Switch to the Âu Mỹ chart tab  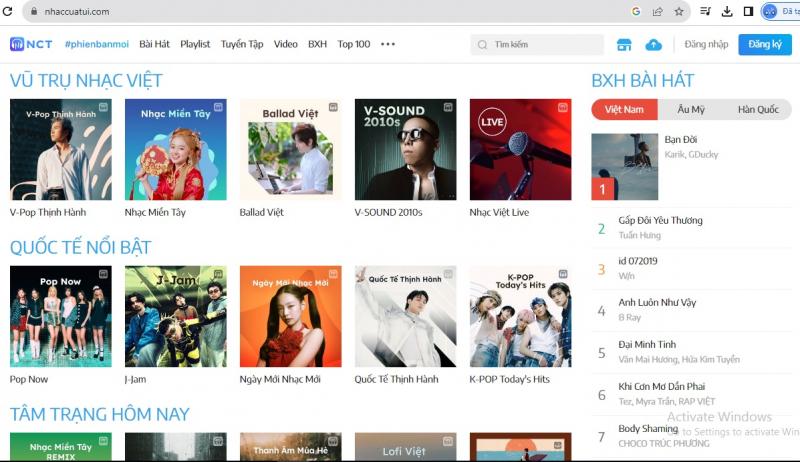(x=691, y=110)
